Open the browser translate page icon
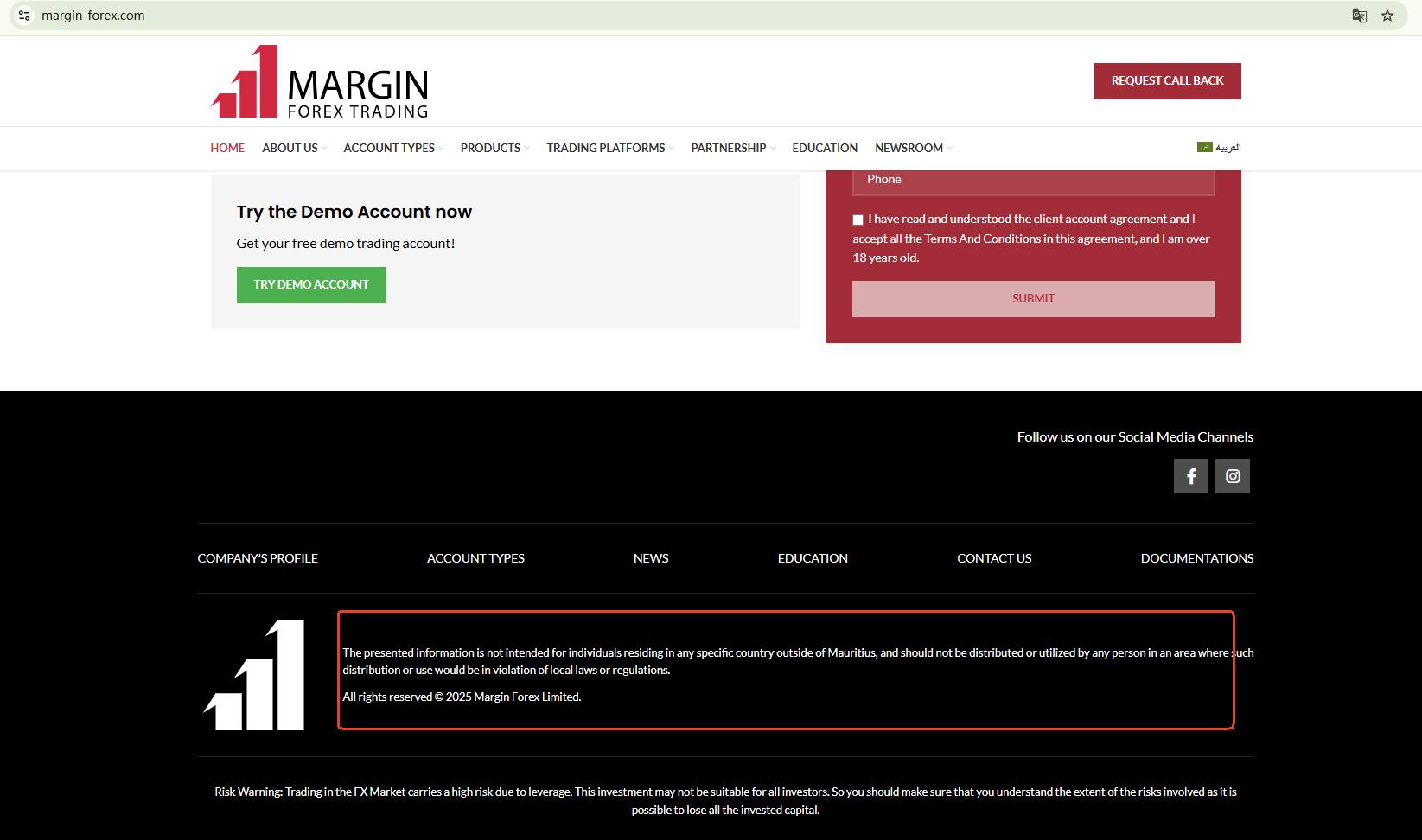The width and height of the screenshot is (1422, 840). [x=1359, y=16]
